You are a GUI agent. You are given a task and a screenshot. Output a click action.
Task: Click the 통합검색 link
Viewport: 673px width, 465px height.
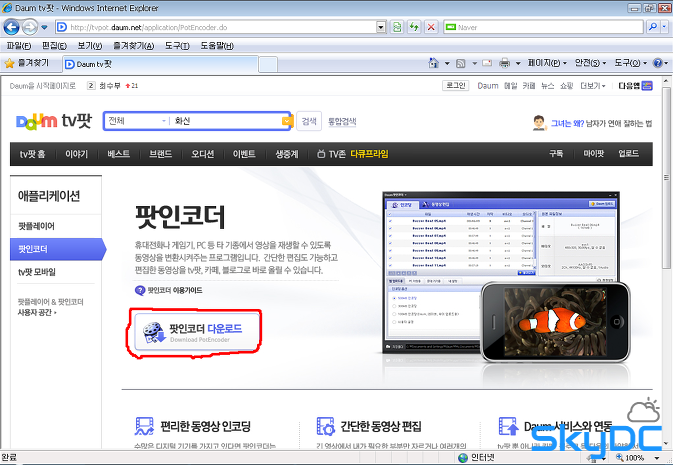click(342, 122)
